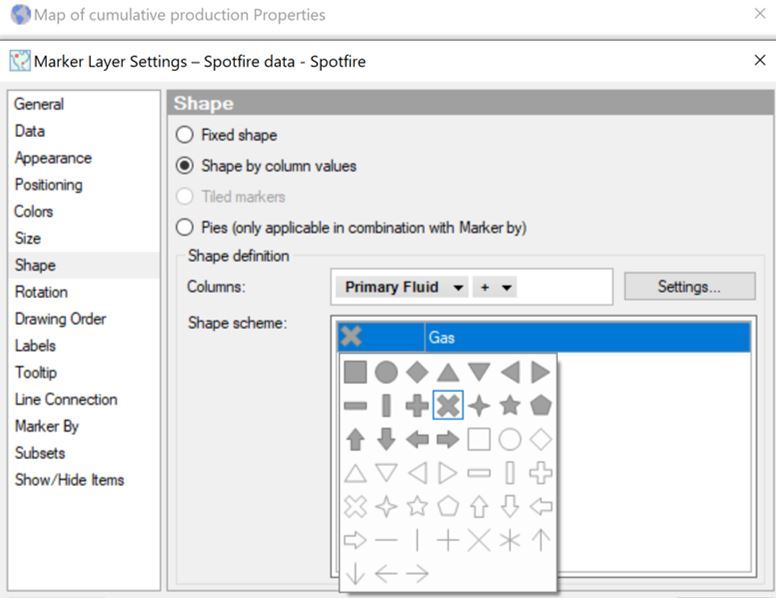Choose the asterisk marker shape

point(510,540)
